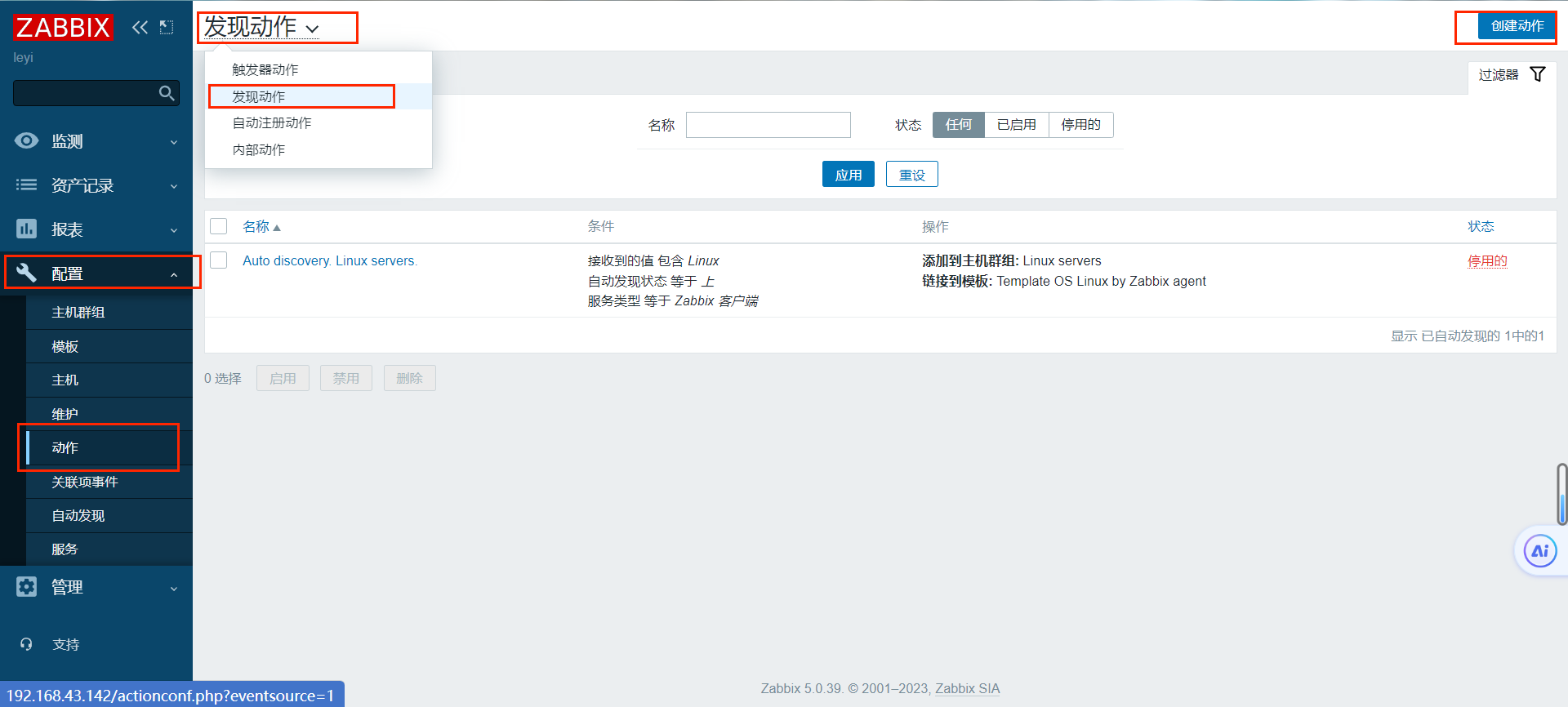
Task: Open 模板 in the sidebar
Action: pos(109,346)
